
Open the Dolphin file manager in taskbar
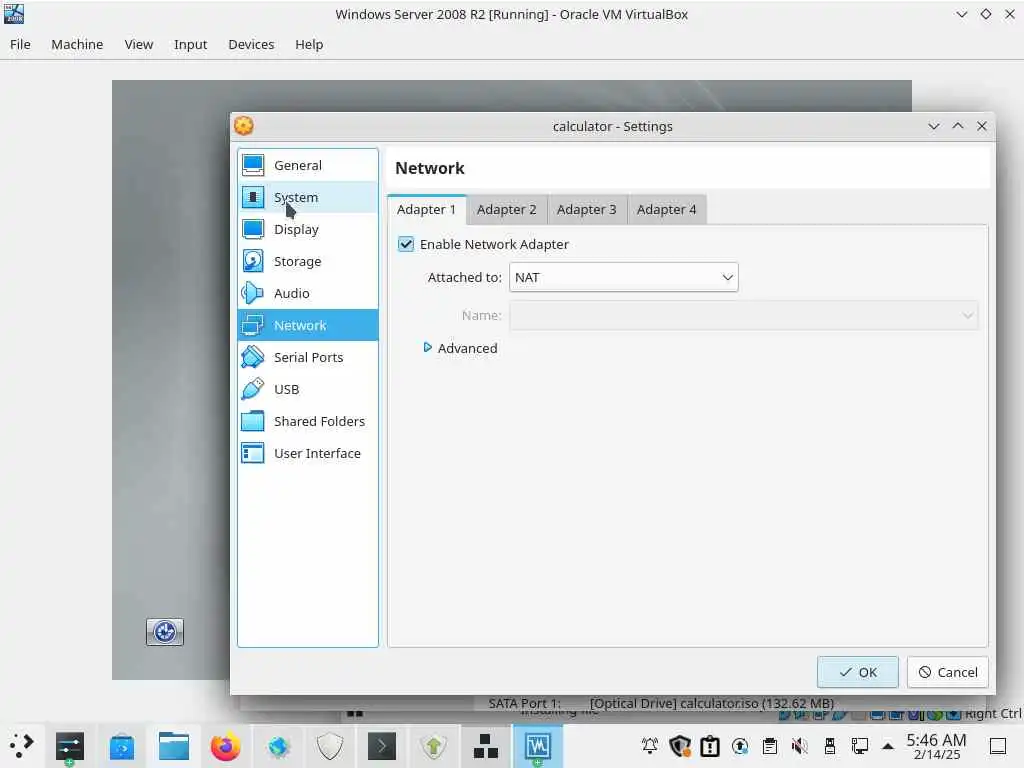[174, 746]
